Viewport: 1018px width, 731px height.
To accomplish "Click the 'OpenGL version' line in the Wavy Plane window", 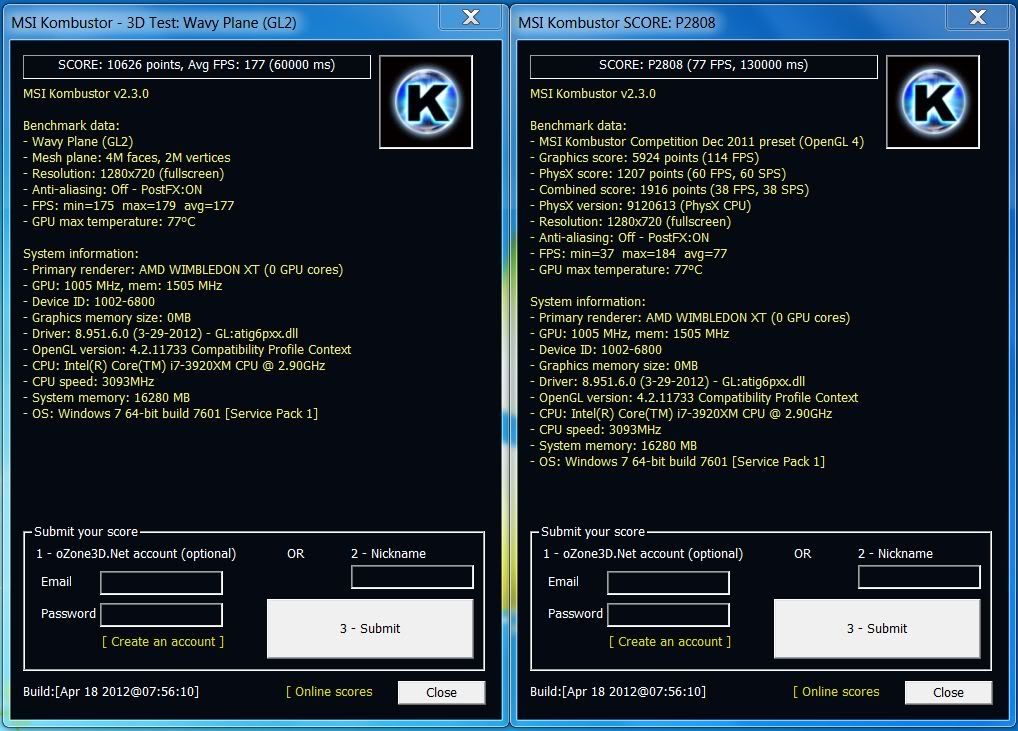I will click(x=188, y=350).
